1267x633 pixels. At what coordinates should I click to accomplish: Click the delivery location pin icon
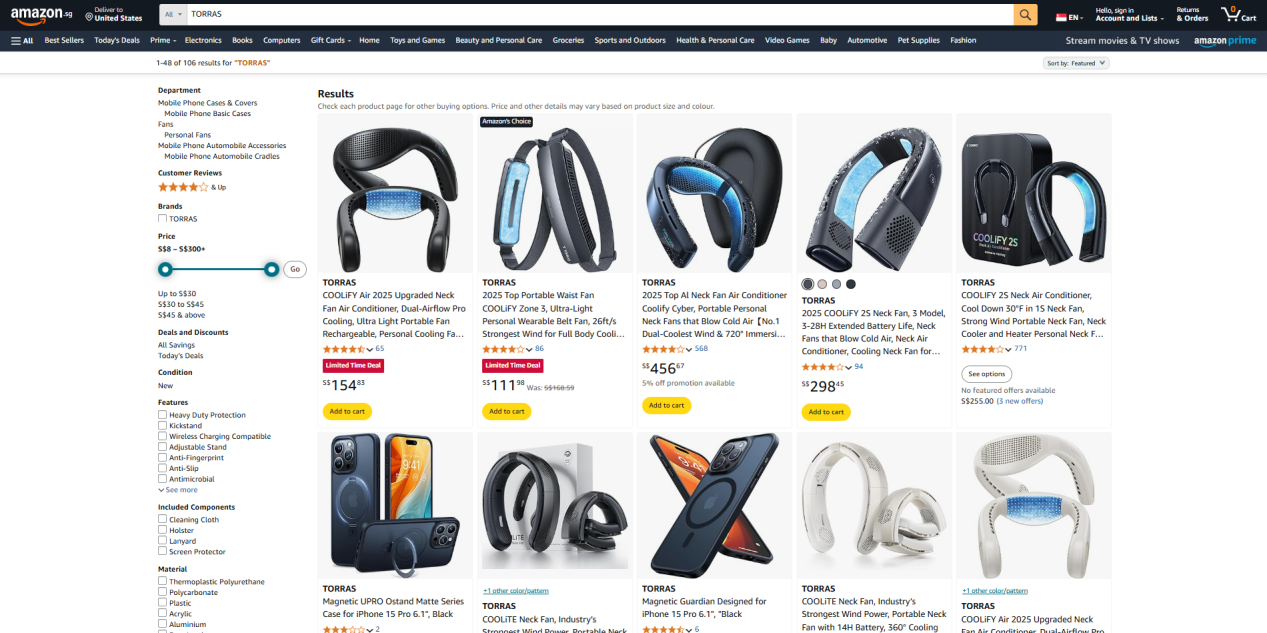click(89, 15)
